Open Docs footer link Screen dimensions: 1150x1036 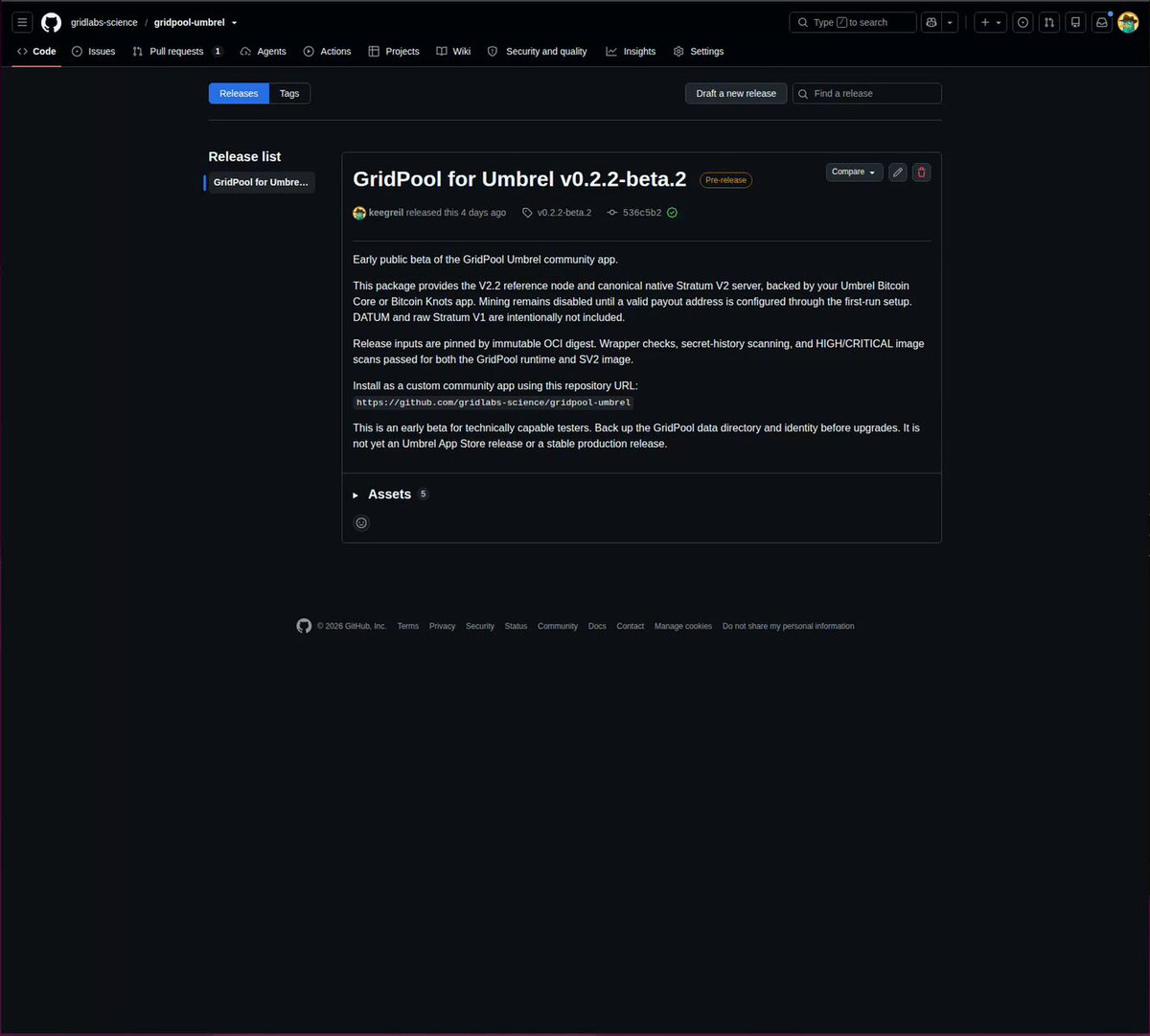597,626
